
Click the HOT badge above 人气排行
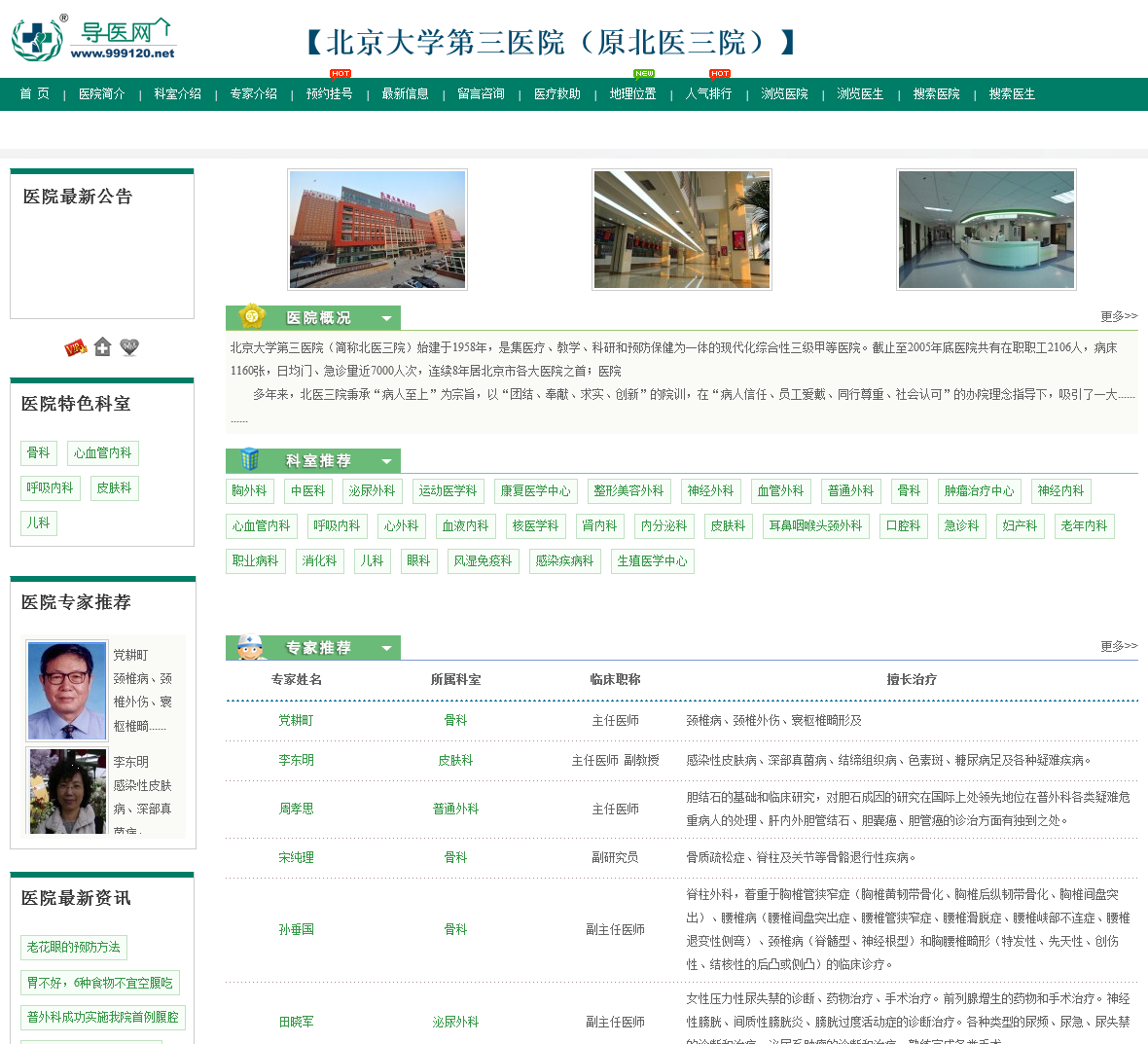pyautogui.click(x=720, y=73)
